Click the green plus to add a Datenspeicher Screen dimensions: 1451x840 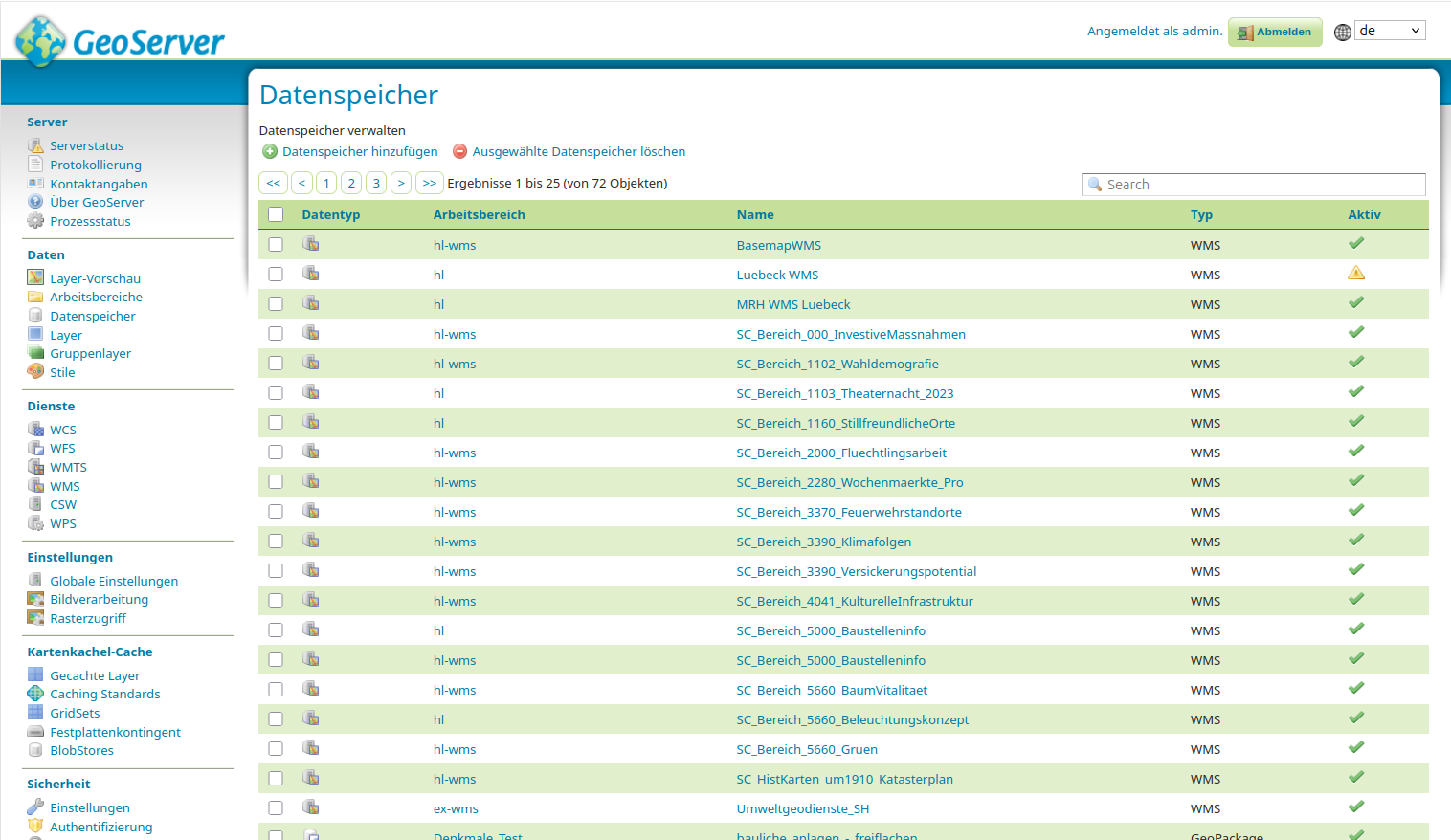269,151
